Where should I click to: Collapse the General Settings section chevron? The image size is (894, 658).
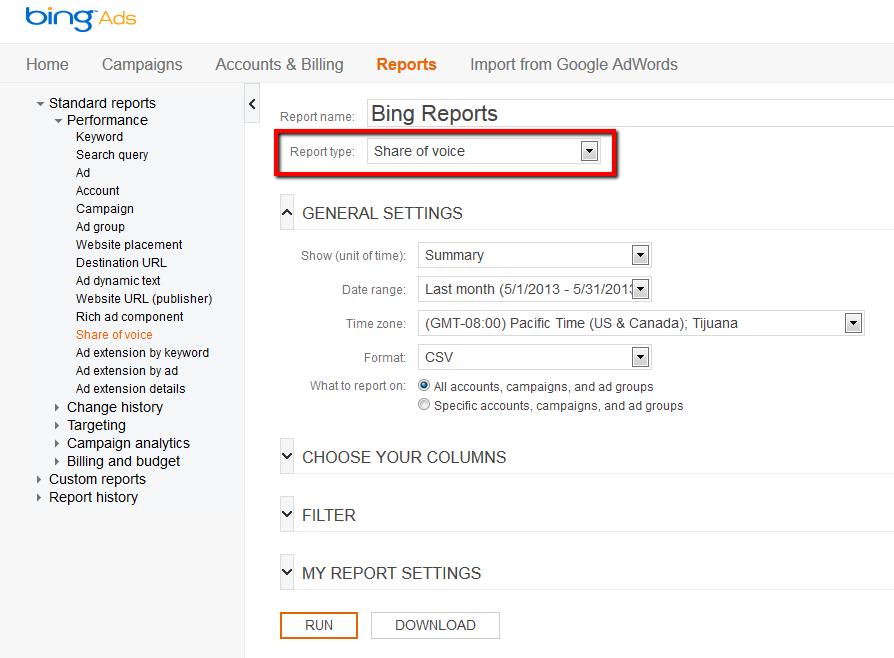pos(287,213)
